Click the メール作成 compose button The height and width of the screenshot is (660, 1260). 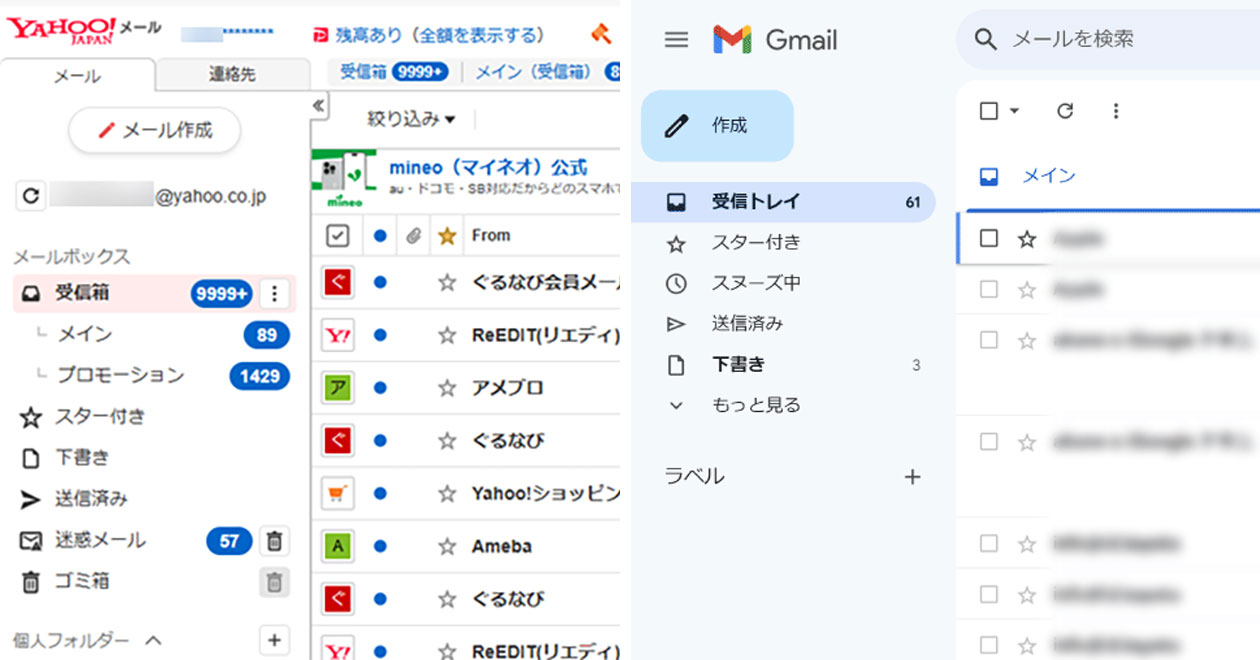[x=155, y=130]
